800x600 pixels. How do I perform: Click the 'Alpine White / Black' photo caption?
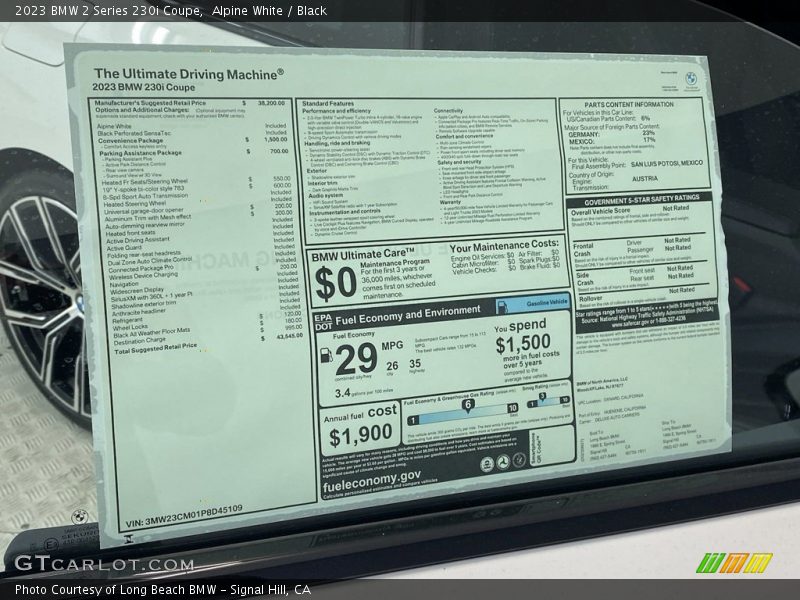(x=269, y=10)
